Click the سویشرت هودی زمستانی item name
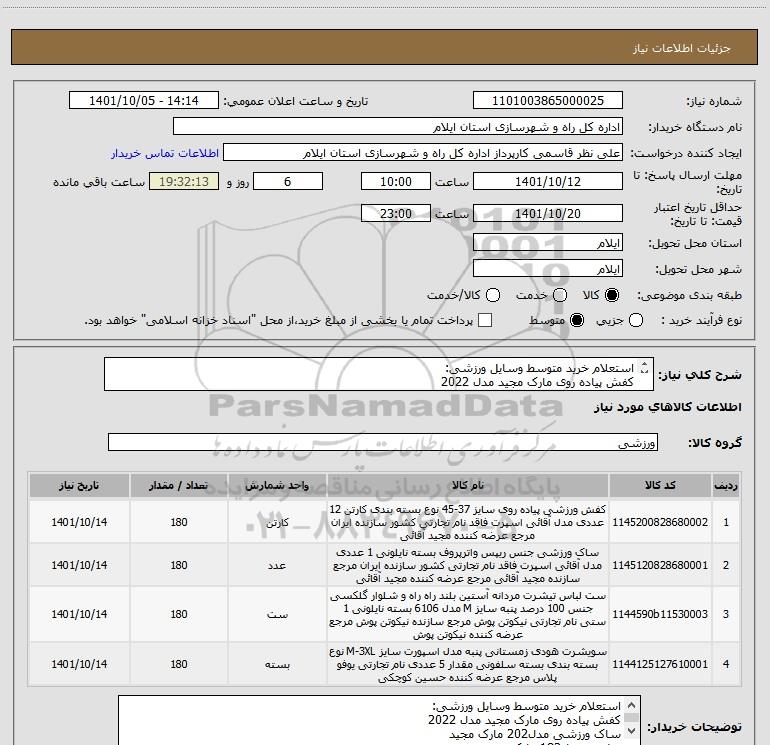 click(x=468, y=664)
